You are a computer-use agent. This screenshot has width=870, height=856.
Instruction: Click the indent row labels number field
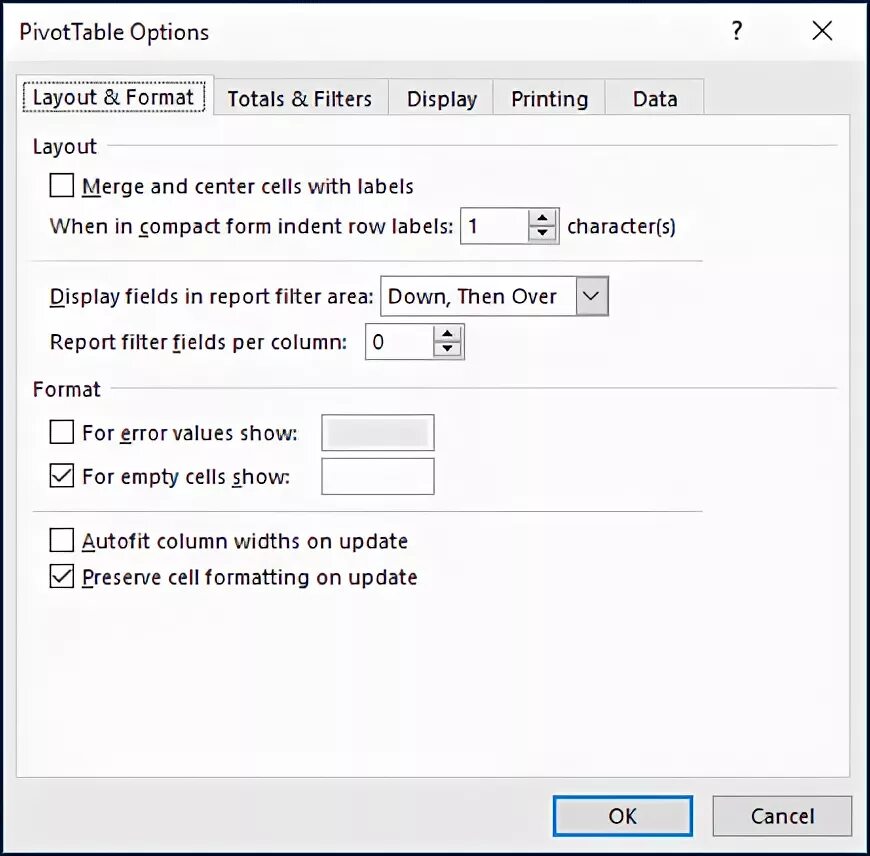click(x=494, y=226)
